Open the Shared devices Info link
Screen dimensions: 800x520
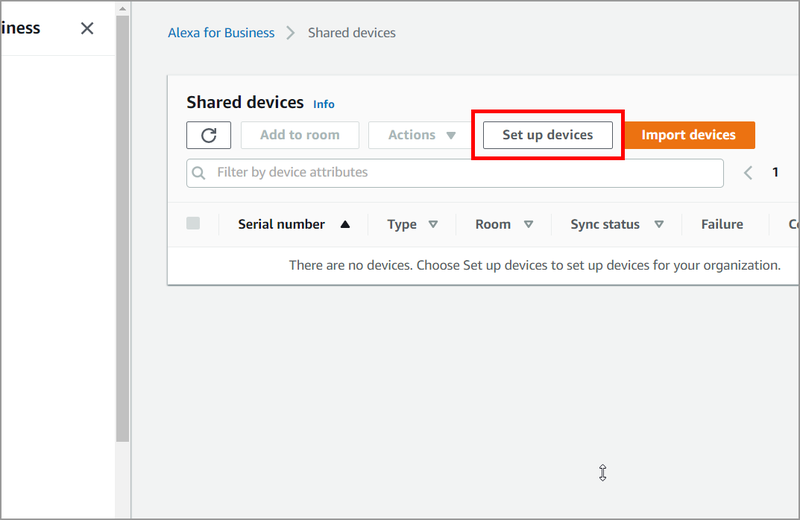pos(324,104)
